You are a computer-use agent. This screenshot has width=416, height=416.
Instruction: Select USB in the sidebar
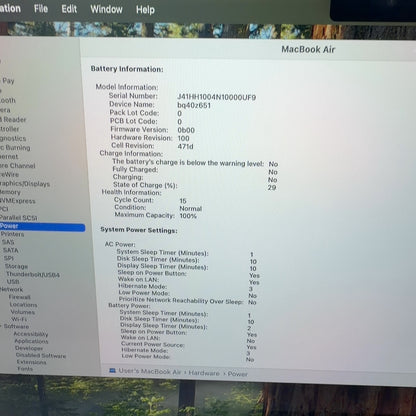(x=13, y=282)
